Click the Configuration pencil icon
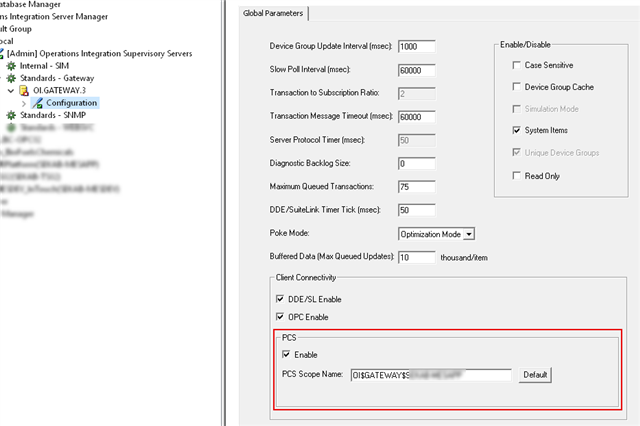 (38, 103)
